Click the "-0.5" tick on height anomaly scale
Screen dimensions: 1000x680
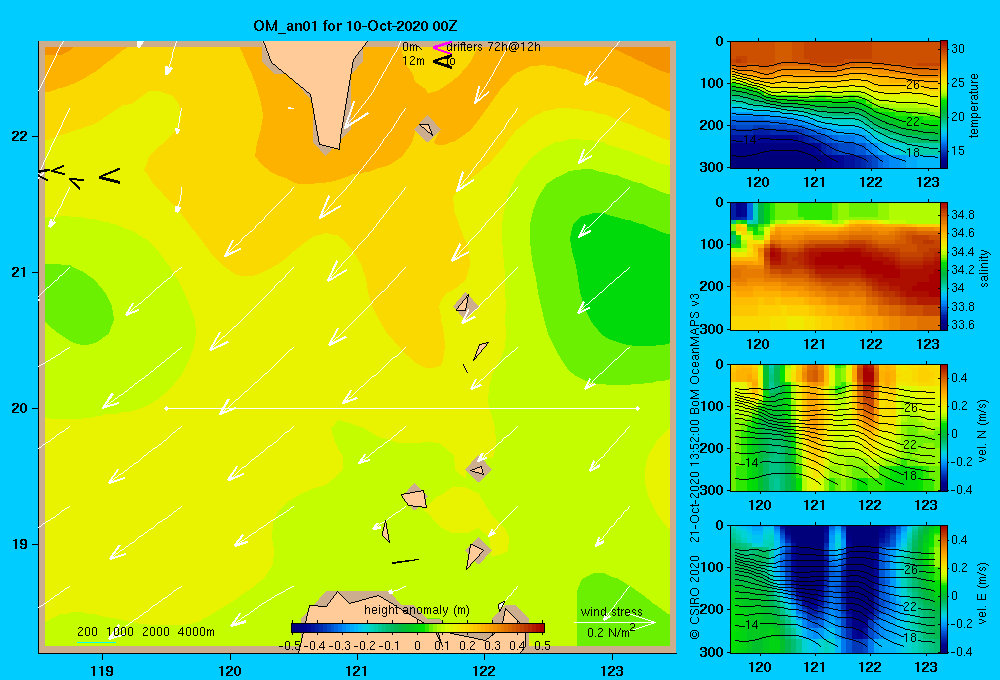(x=290, y=646)
